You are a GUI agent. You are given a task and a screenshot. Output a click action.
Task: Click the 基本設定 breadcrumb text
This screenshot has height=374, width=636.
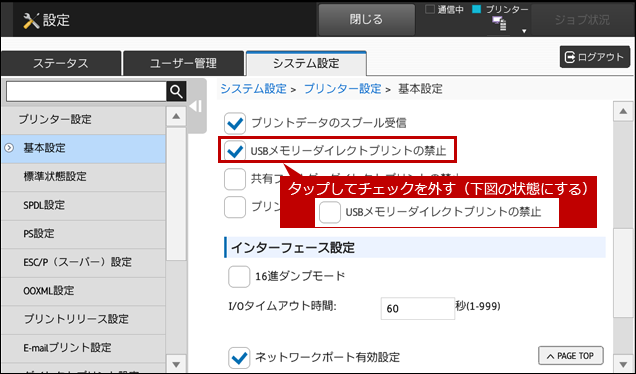point(420,89)
